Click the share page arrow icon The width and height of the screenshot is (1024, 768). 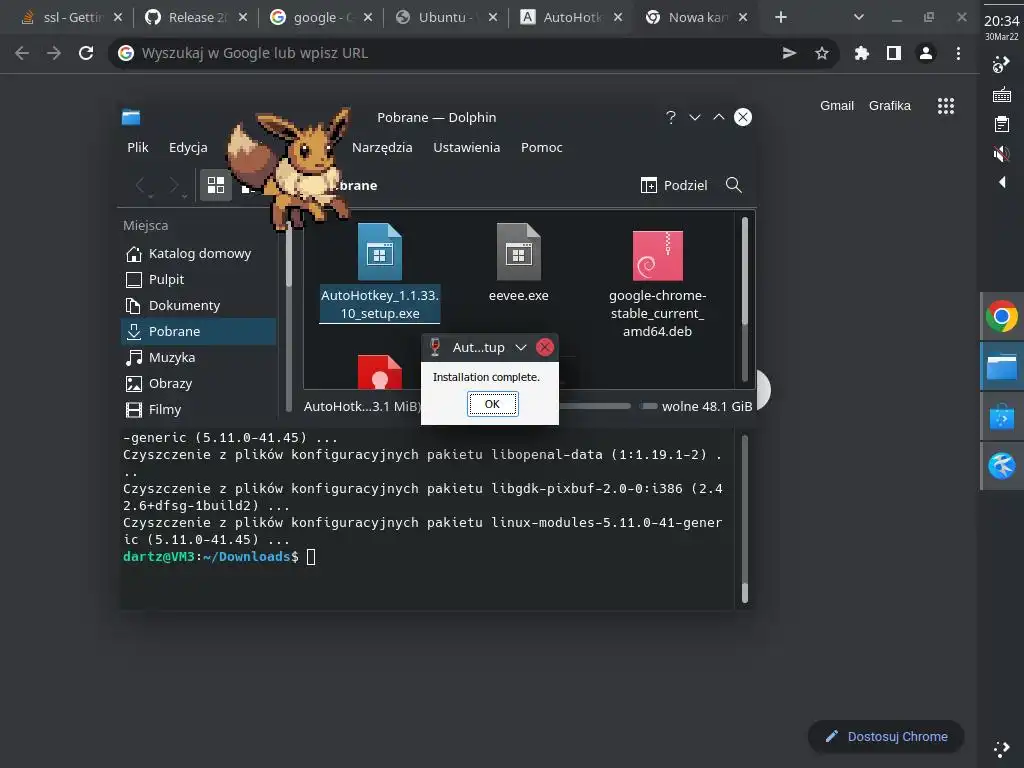(790, 53)
